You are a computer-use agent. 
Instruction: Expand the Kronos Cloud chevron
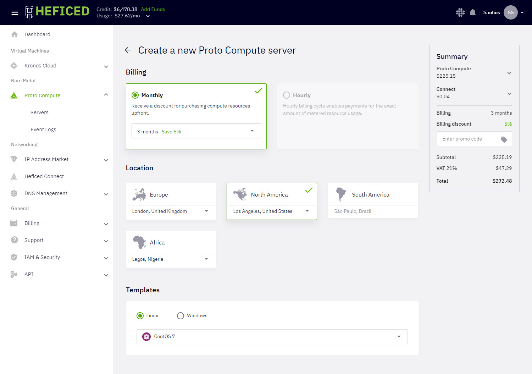106,67
